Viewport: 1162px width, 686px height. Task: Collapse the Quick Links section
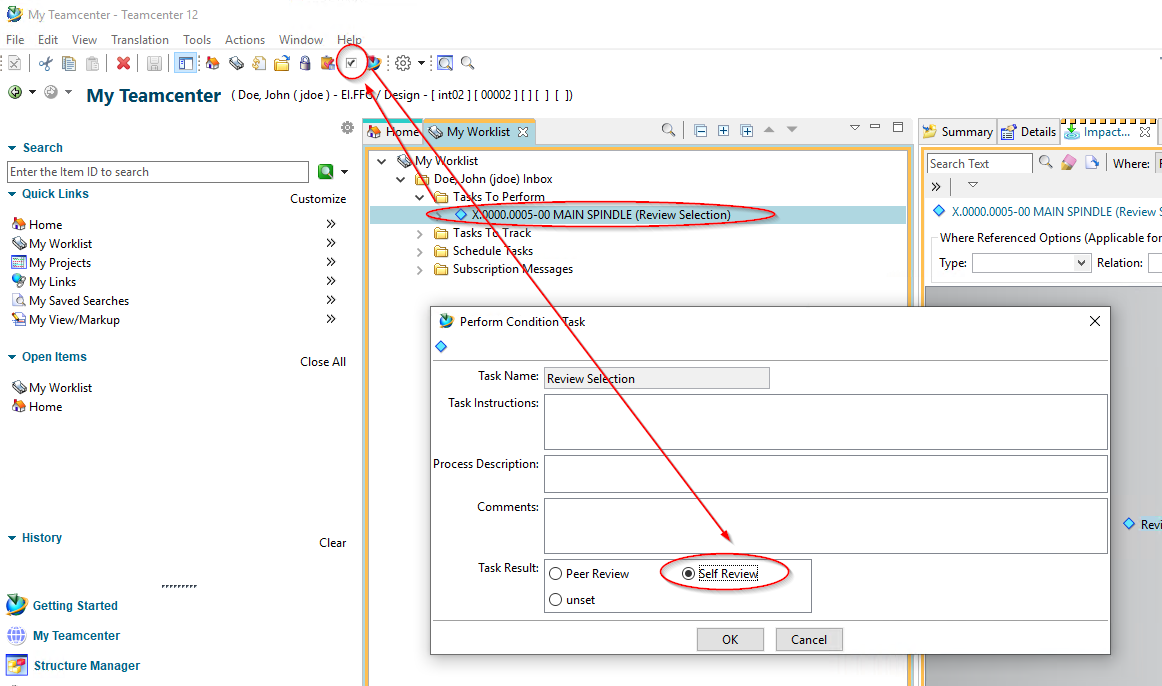[12, 194]
